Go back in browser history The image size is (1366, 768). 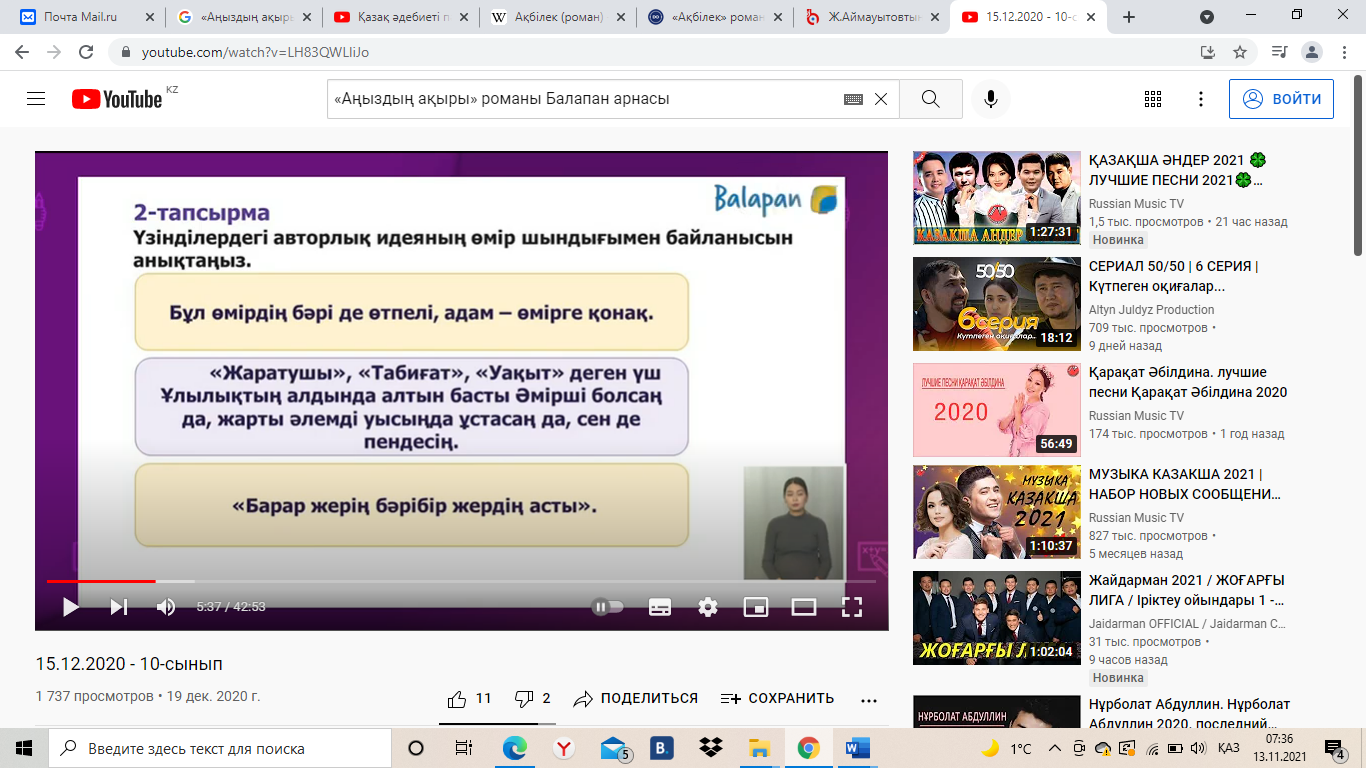click(22, 52)
